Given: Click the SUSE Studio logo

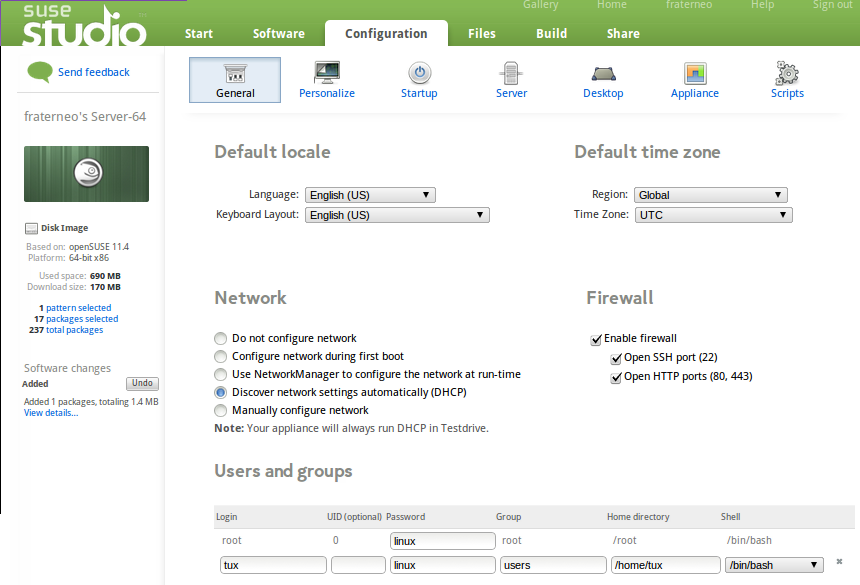Looking at the screenshot, I should (84, 25).
